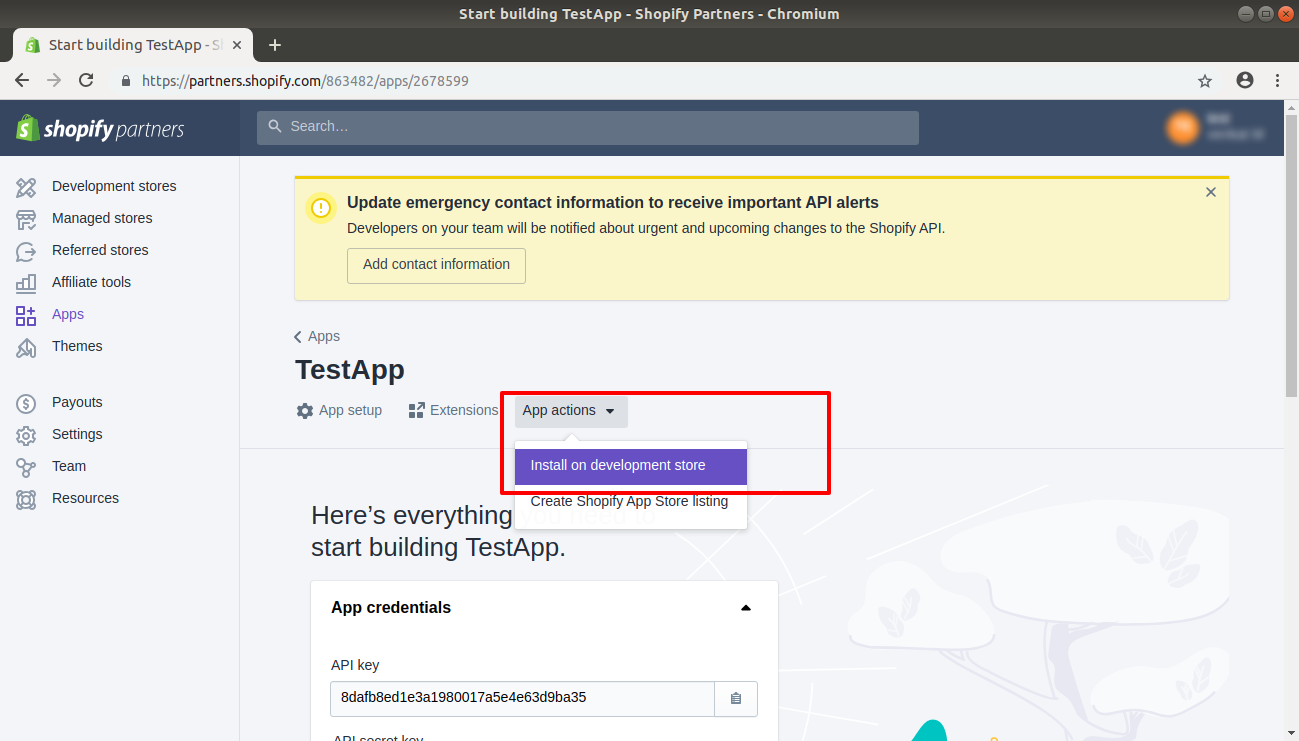Open the Development stores sidebar icon
Screen dimensions: 1299x741
coord(26,187)
